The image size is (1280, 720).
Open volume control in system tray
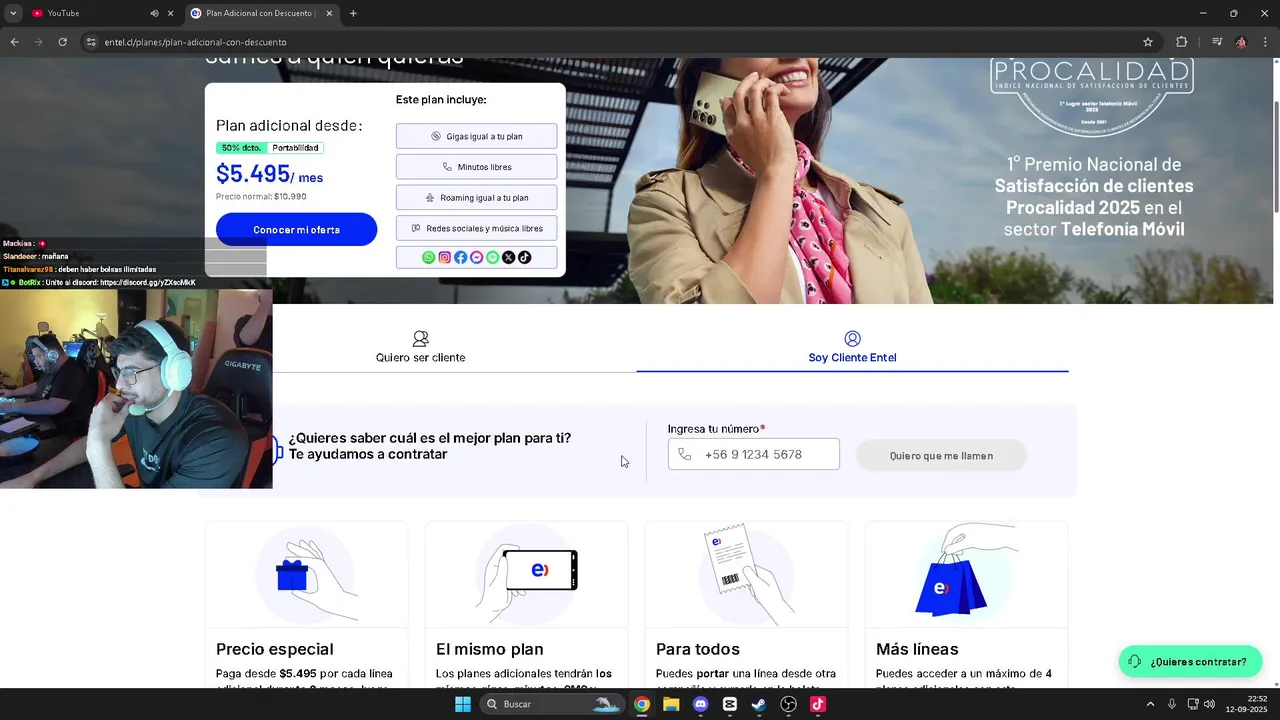point(1209,704)
